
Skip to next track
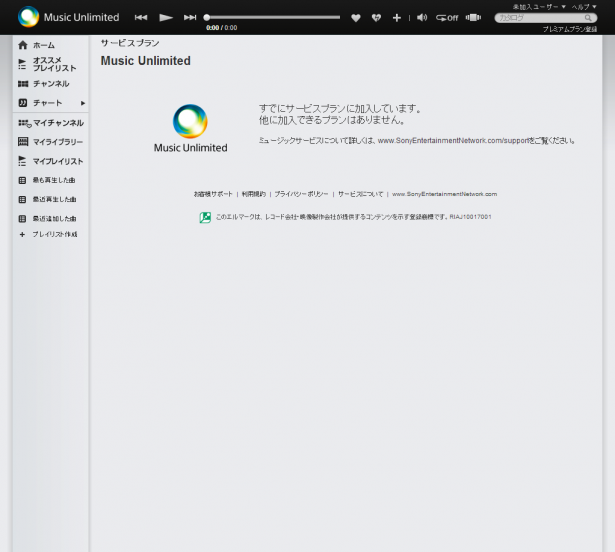(x=190, y=17)
